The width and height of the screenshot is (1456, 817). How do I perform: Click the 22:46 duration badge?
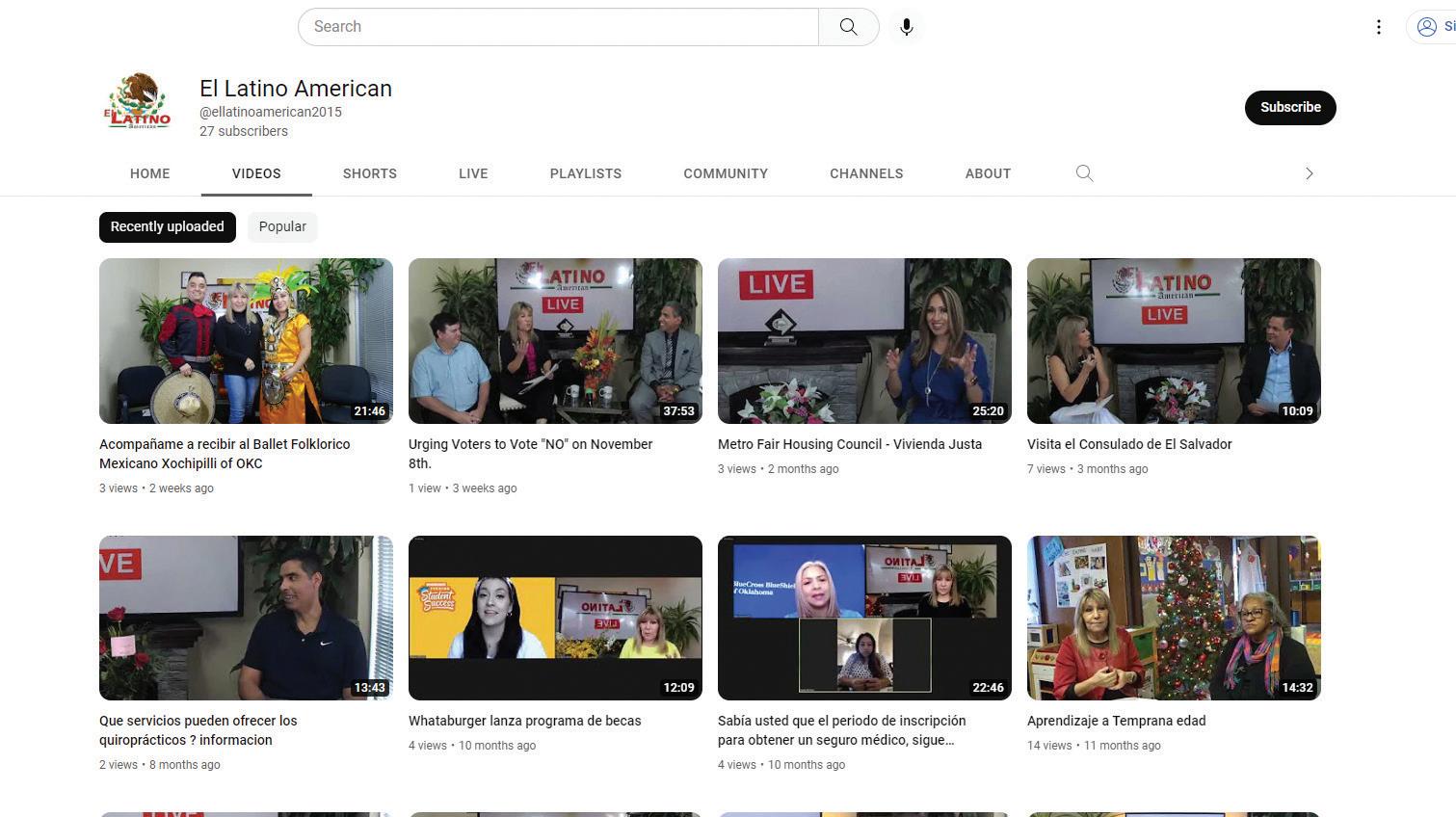pyautogui.click(x=988, y=688)
